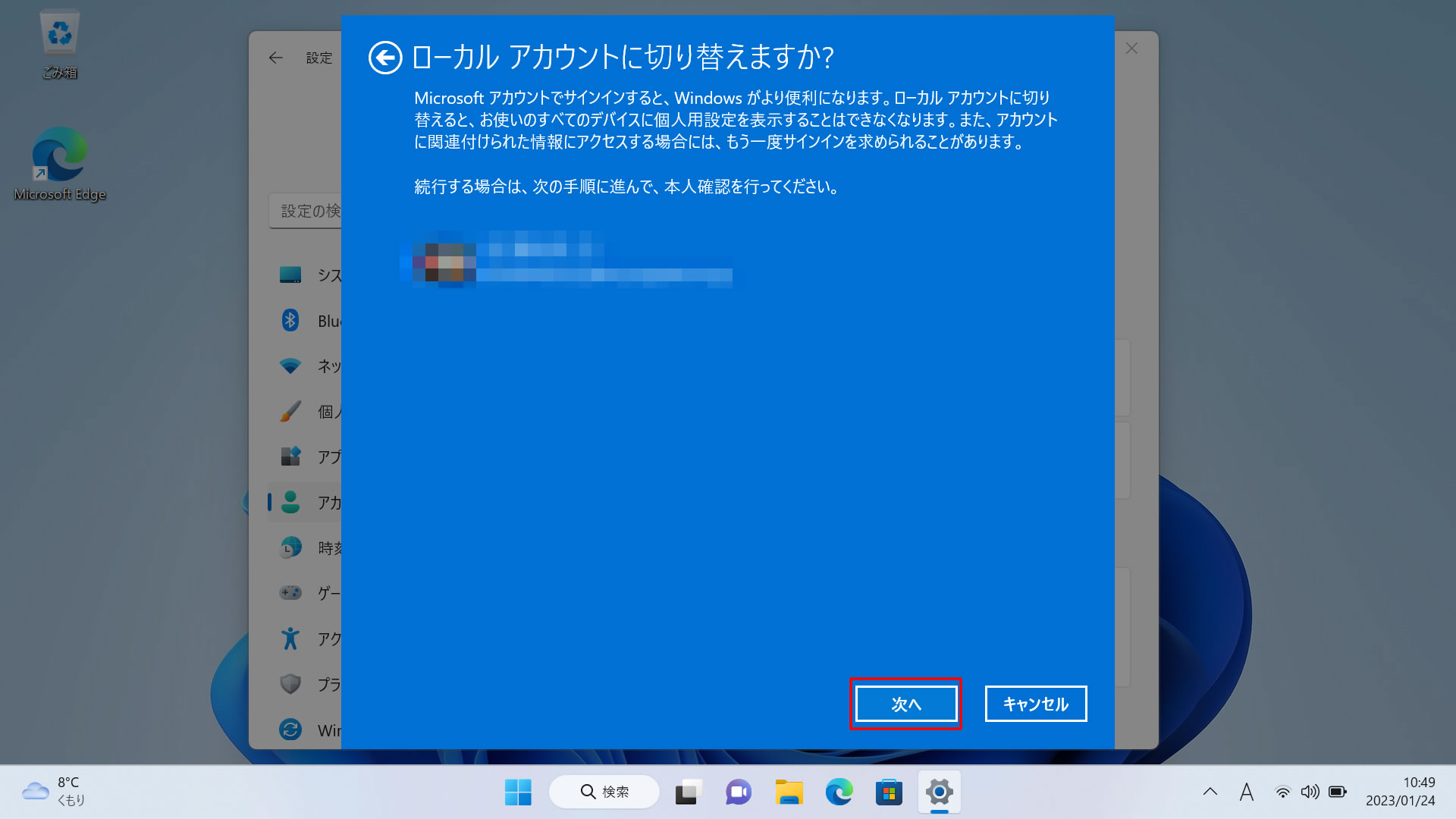Screen dimensions: 1456x819
Task: Open Wi-Fi network tray icon
Action: click(1282, 792)
